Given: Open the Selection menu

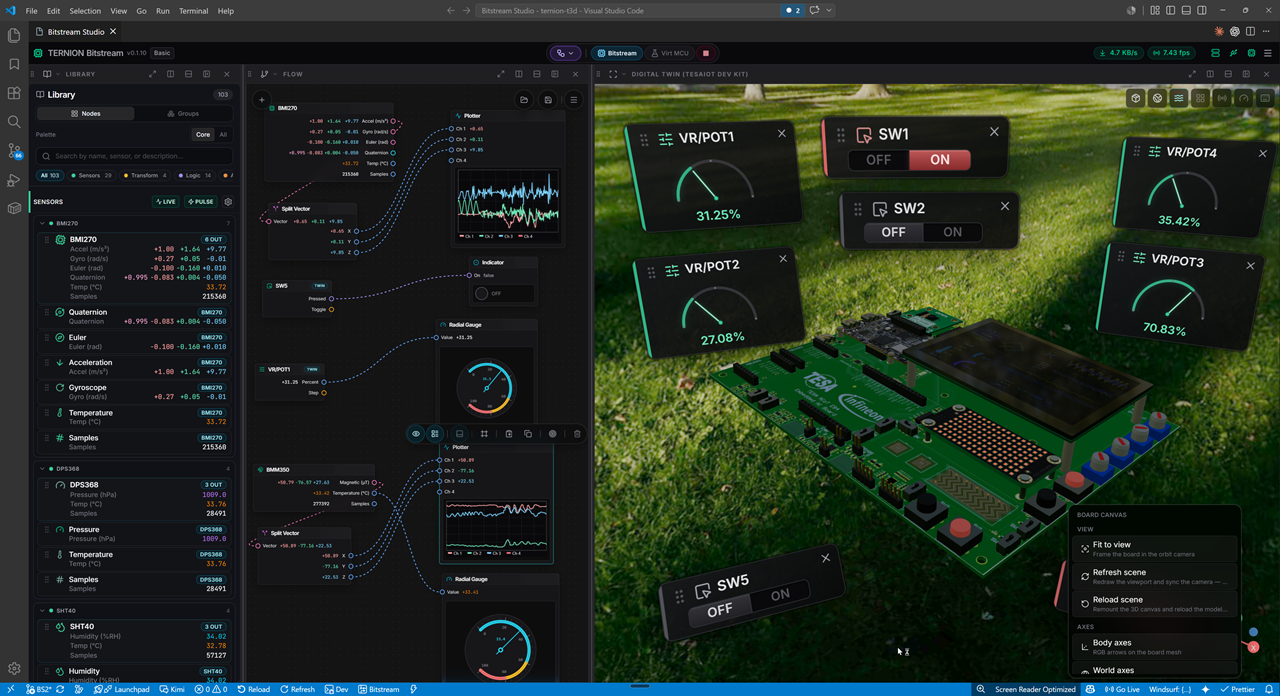Looking at the screenshot, I should pos(85,10).
